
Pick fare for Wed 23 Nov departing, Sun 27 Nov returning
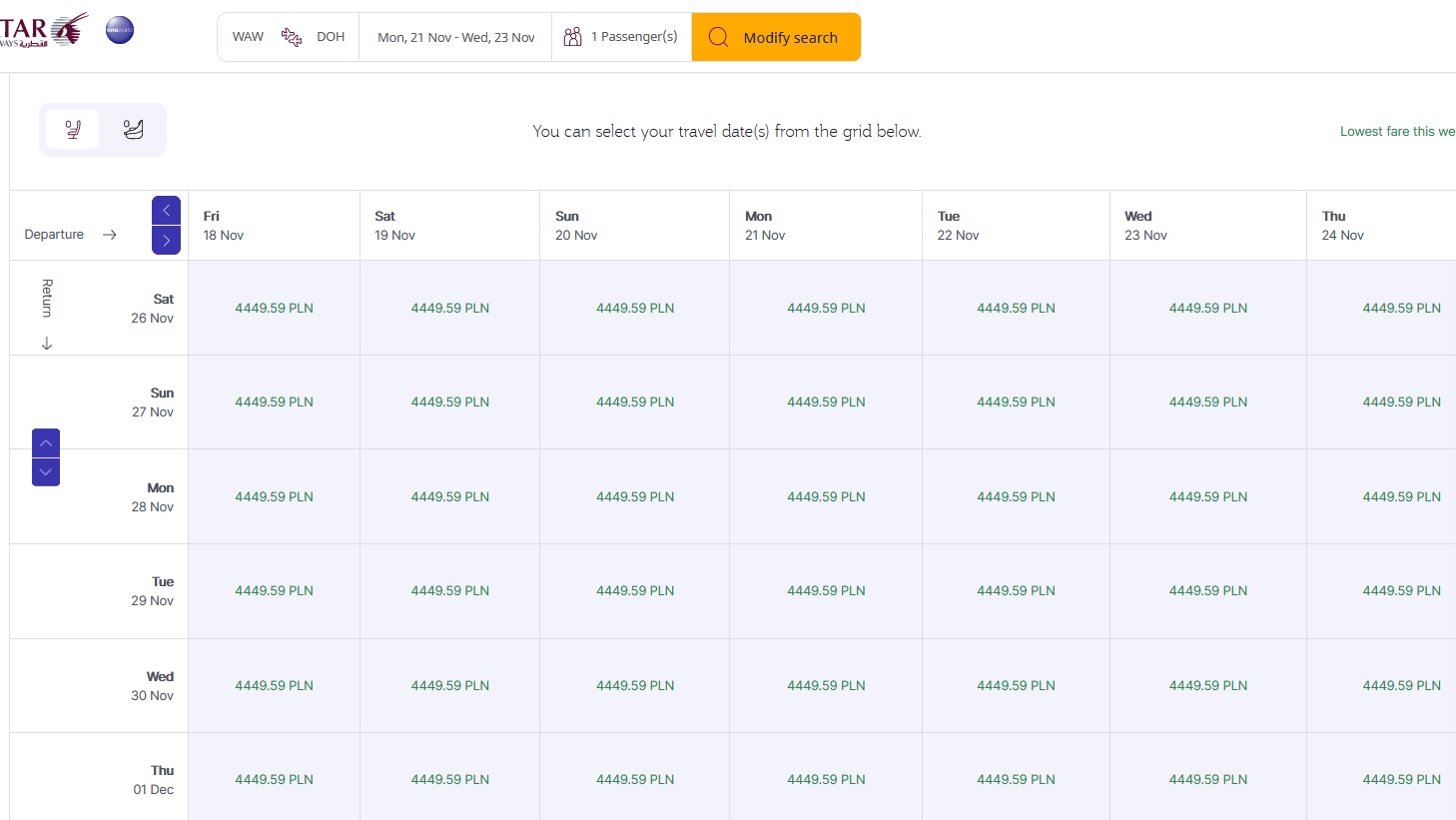pyautogui.click(x=1208, y=402)
